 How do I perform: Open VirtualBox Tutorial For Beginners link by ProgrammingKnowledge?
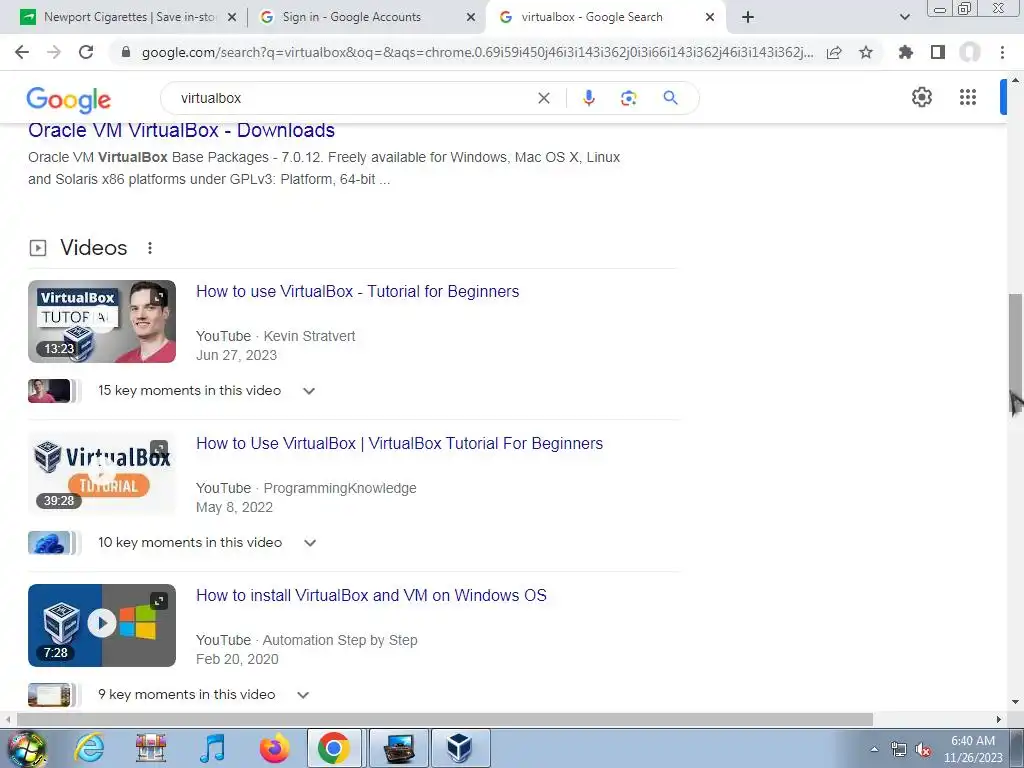pos(399,443)
